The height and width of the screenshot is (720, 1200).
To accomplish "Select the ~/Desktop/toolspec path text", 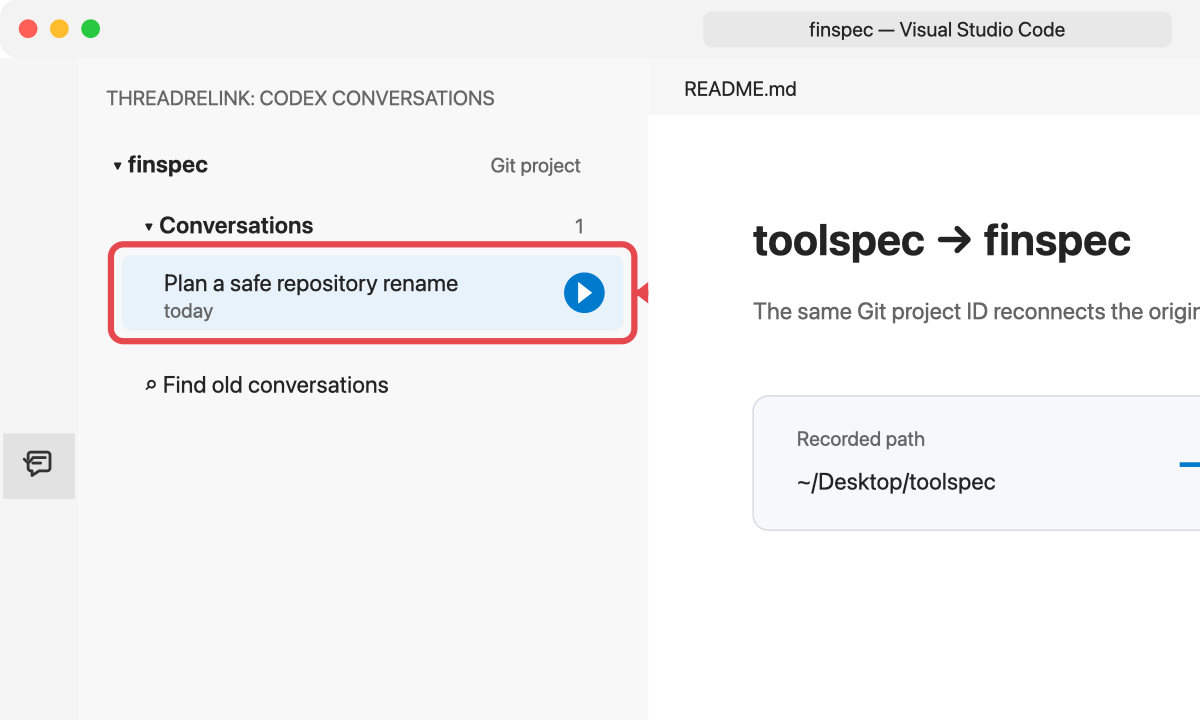I will (x=896, y=482).
